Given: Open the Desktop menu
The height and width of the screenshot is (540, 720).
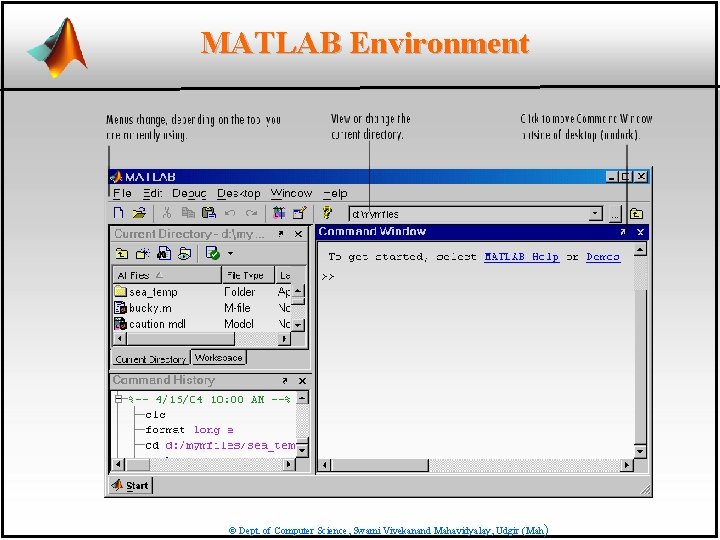Looking at the screenshot, I should click(239, 193).
